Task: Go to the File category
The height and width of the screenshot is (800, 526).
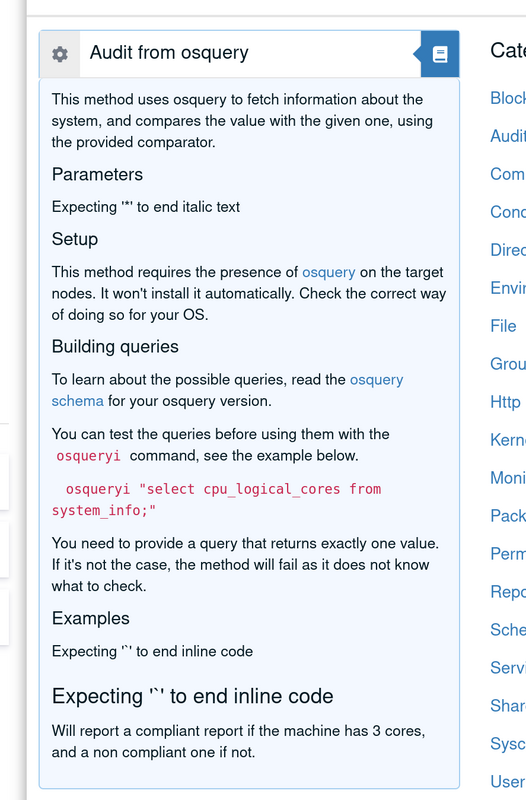Action: click(x=503, y=326)
